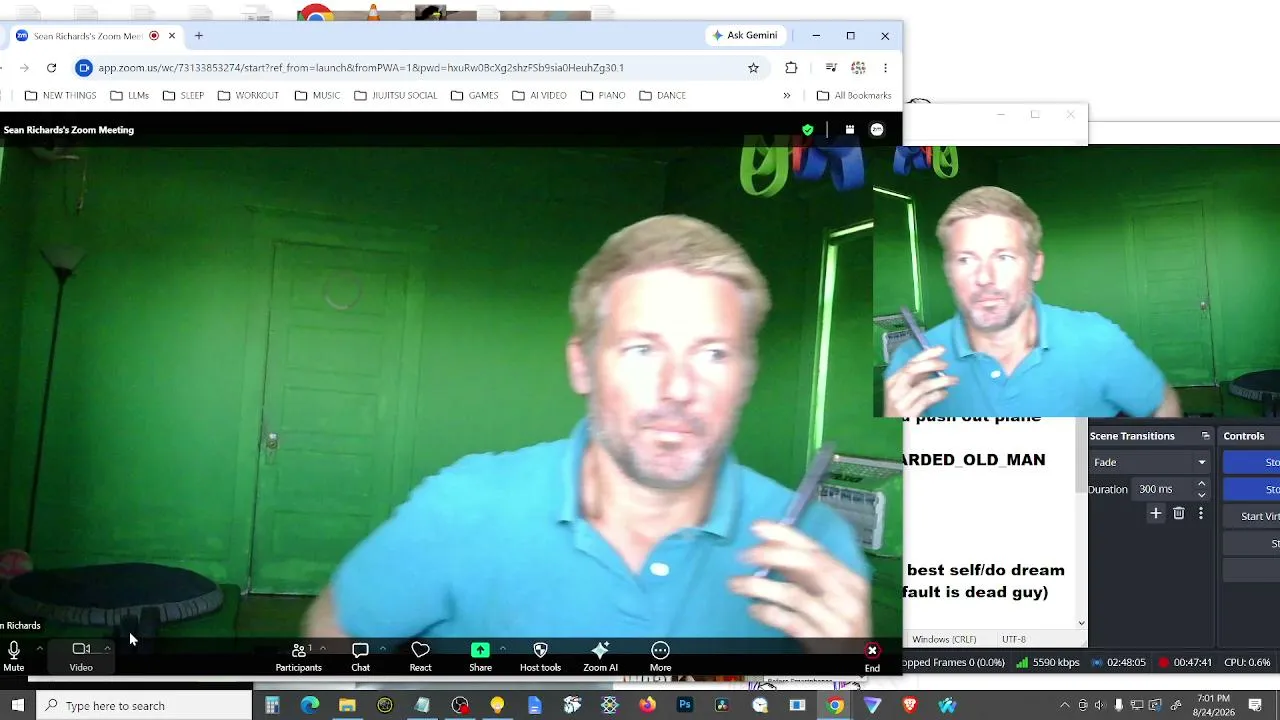The image size is (1280, 720).
Task: Decrease the OBS transition Duration value
Action: (1201, 494)
